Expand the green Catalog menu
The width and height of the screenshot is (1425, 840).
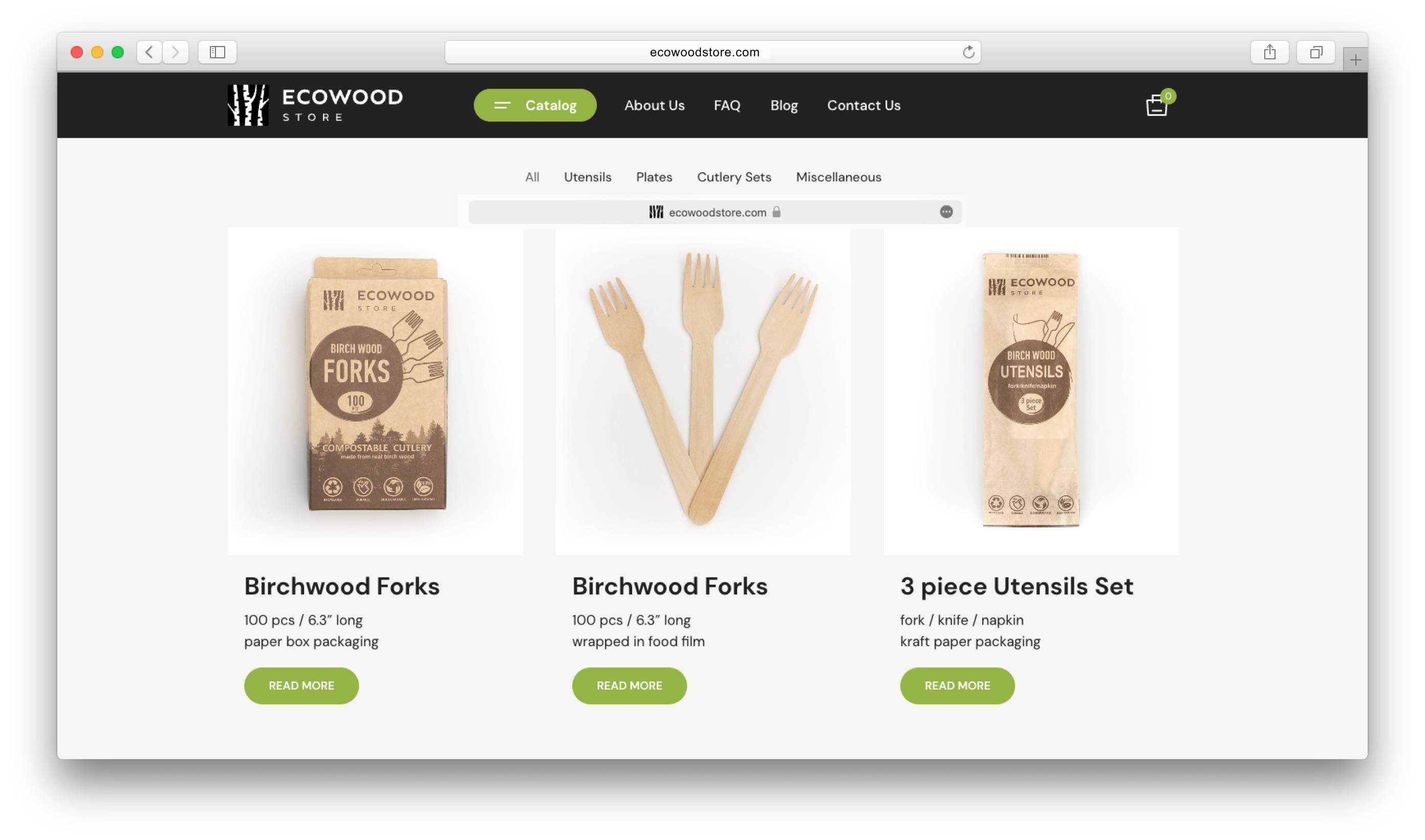535,105
